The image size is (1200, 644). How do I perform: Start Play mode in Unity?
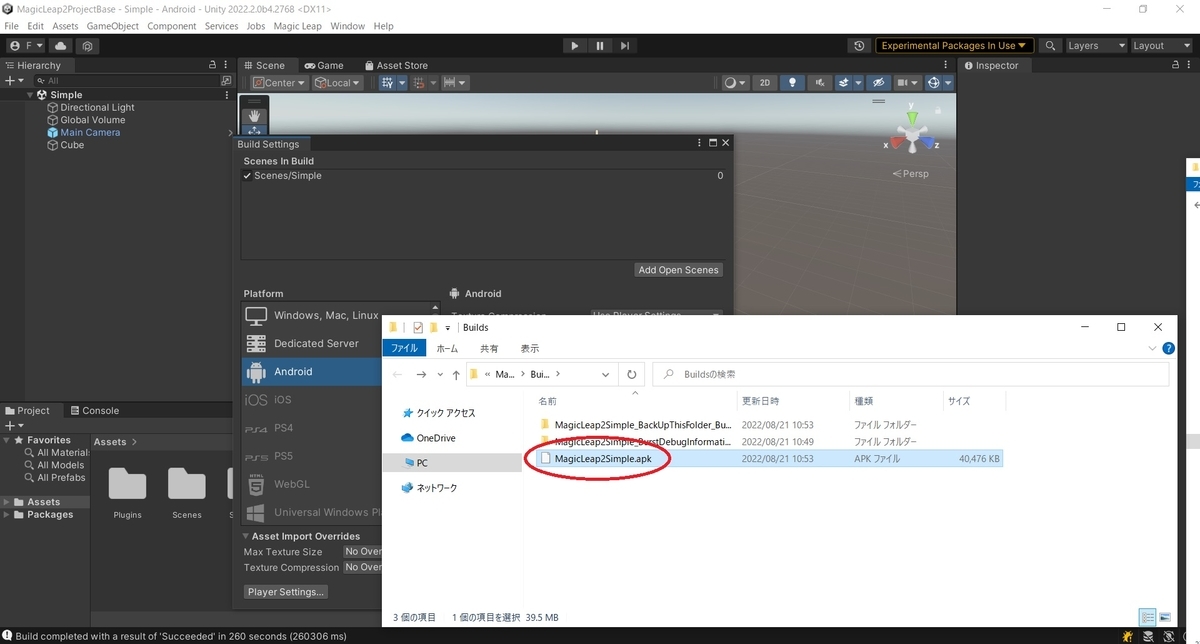(x=574, y=46)
